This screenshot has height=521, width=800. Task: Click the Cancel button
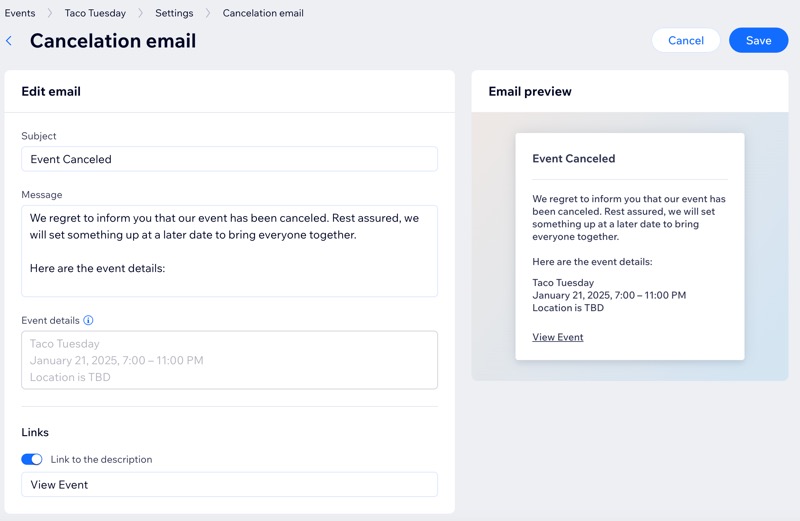pyautogui.click(x=686, y=40)
